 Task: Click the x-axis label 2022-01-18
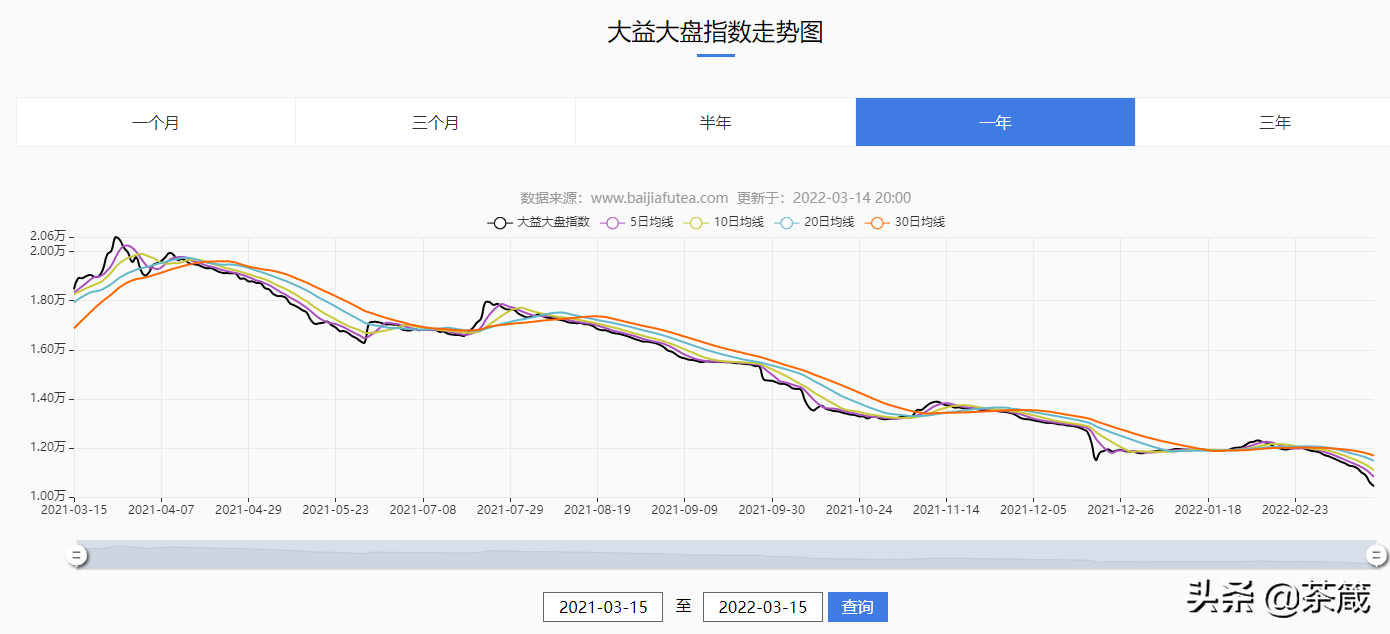1208,509
